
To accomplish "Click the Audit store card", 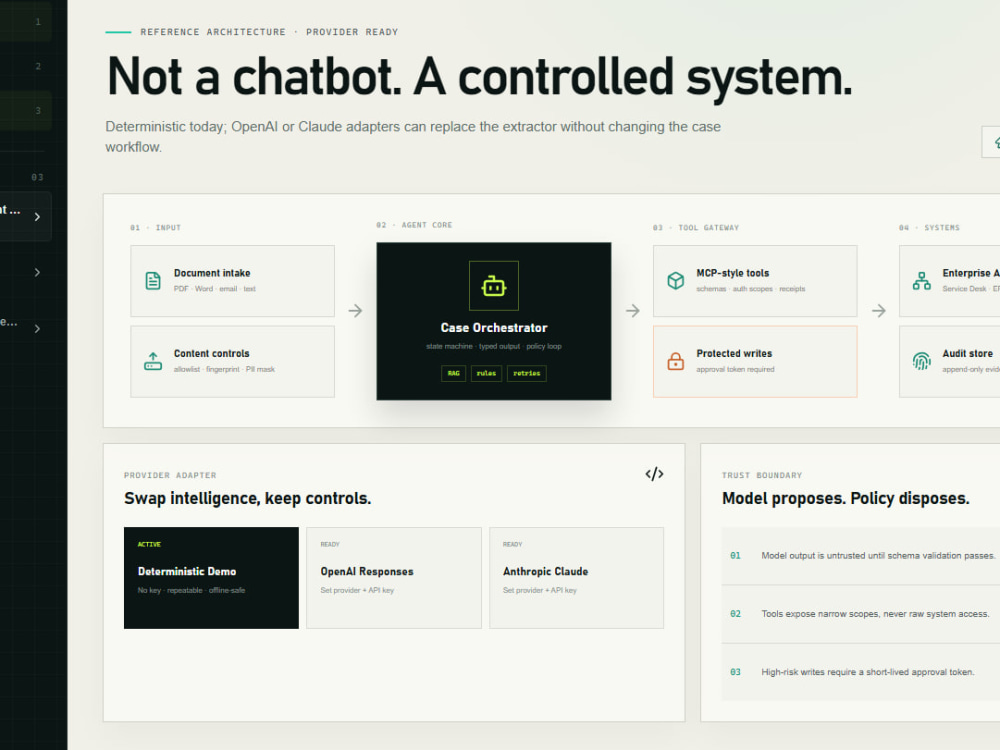I will (x=950, y=362).
